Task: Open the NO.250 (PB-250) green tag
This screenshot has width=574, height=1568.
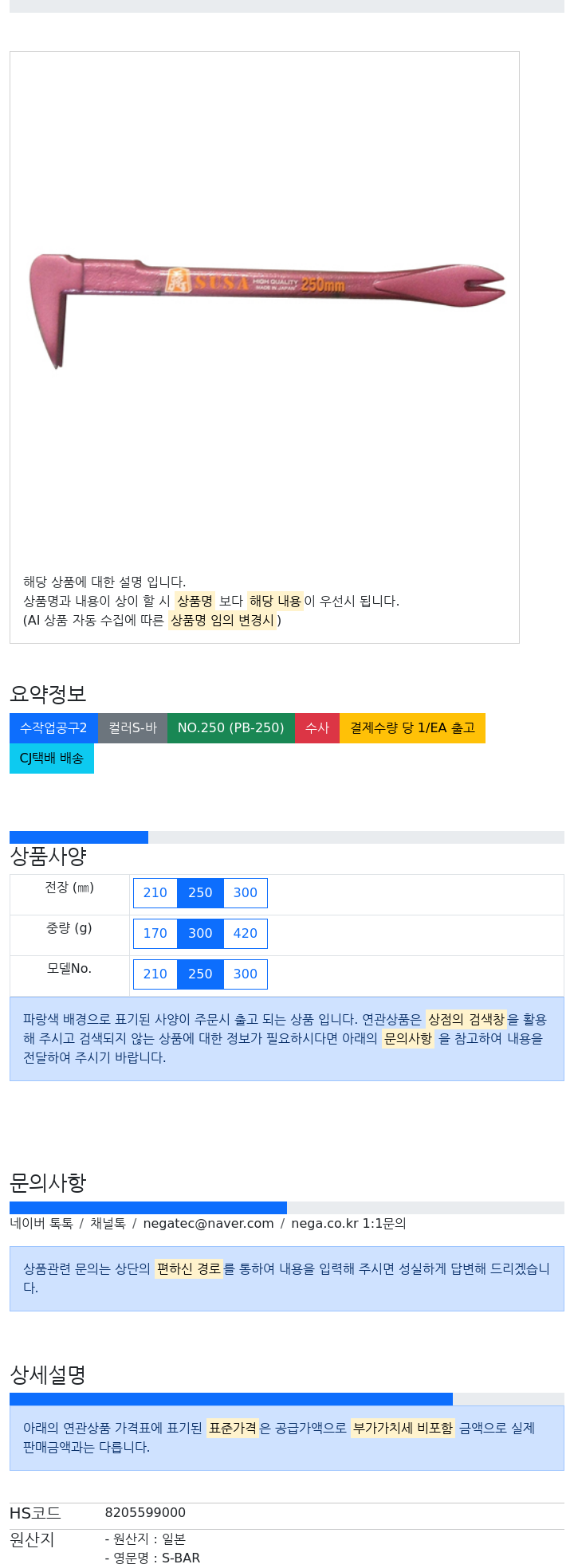Action: [x=231, y=728]
